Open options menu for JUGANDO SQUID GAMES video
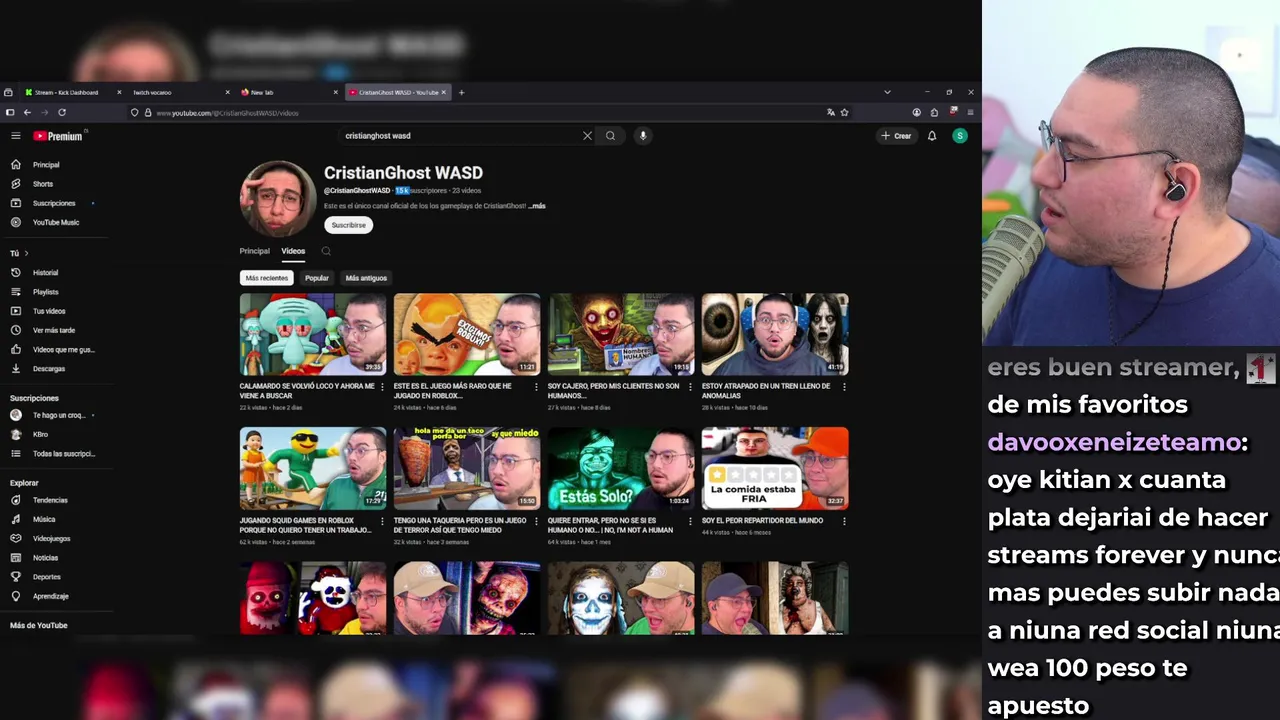Image resolution: width=1280 pixels, height=720 pixels. point(382,520)
